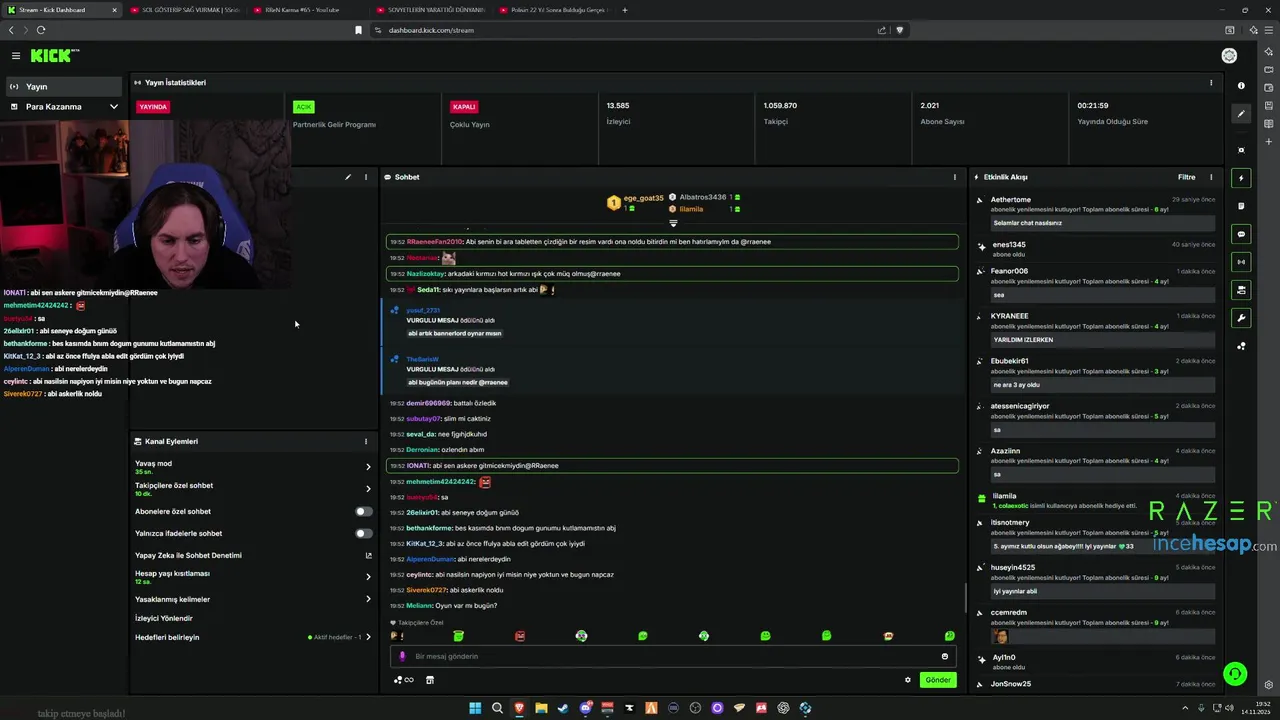Viewport: 1280px width, 720px height.
Task: Open the three-dot menu of Yayın İstatistikleri
Action: pyautogui.click(x=1211, y=83)
